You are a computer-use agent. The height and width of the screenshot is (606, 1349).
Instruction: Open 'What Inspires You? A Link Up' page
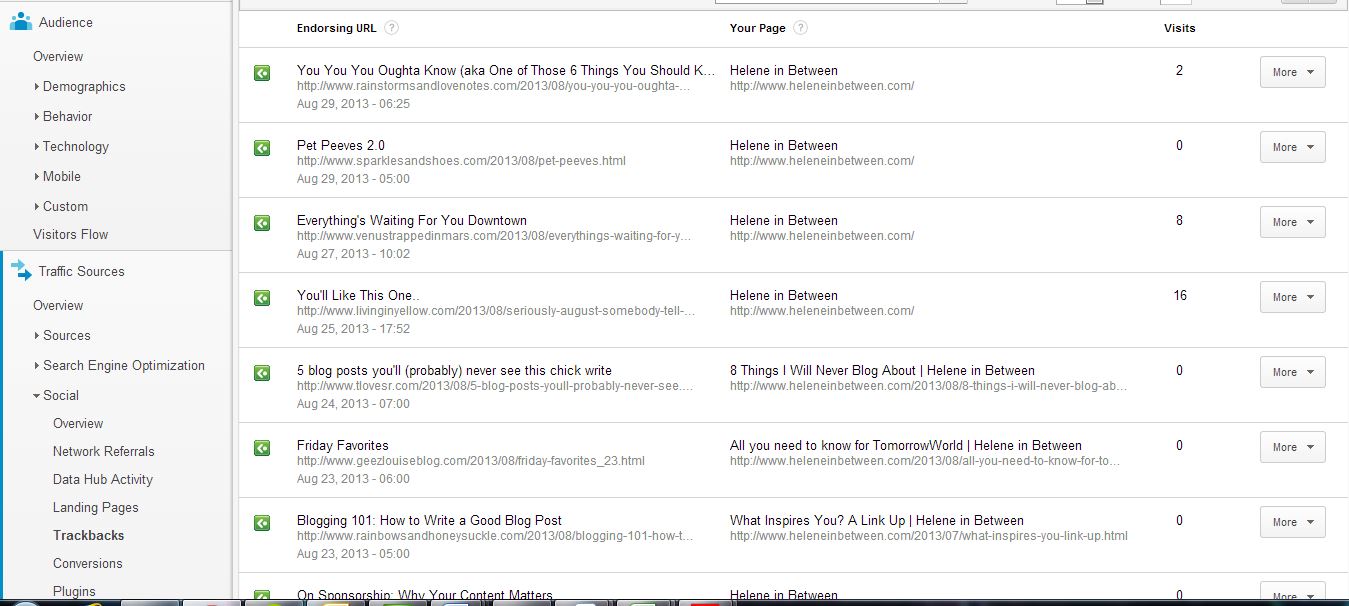pyautogui.click(x=877, y=521)
